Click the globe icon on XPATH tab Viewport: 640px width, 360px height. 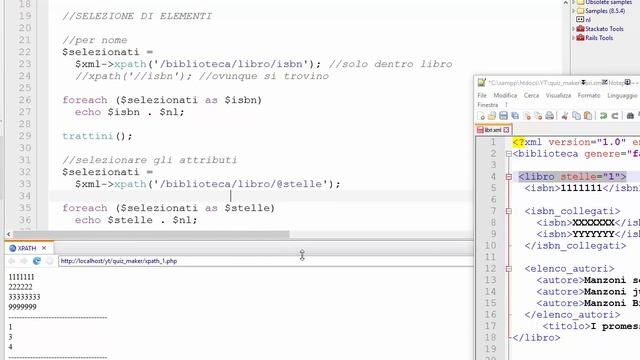tap(12, 248)
